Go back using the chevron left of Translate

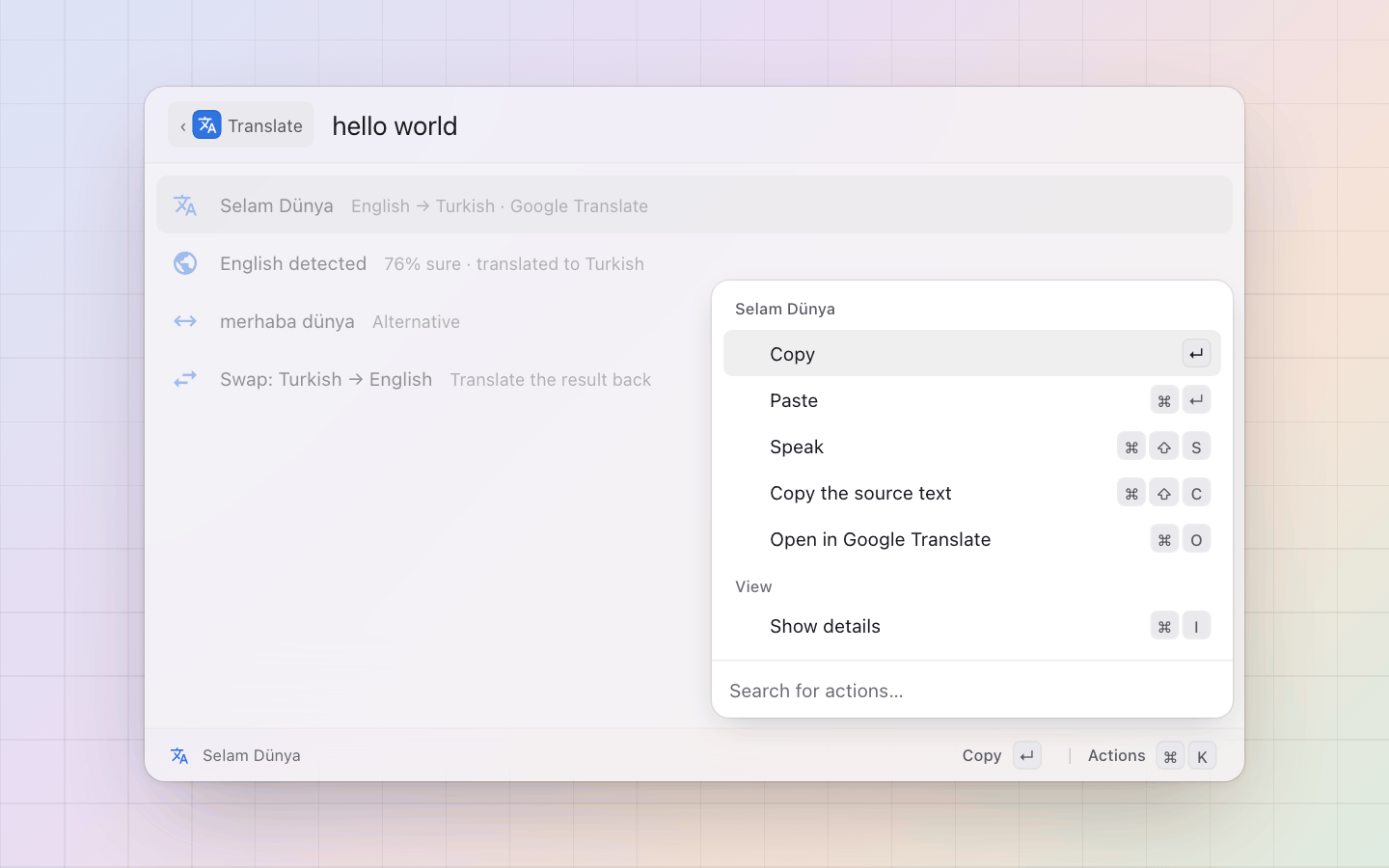[x=182, y=126]
